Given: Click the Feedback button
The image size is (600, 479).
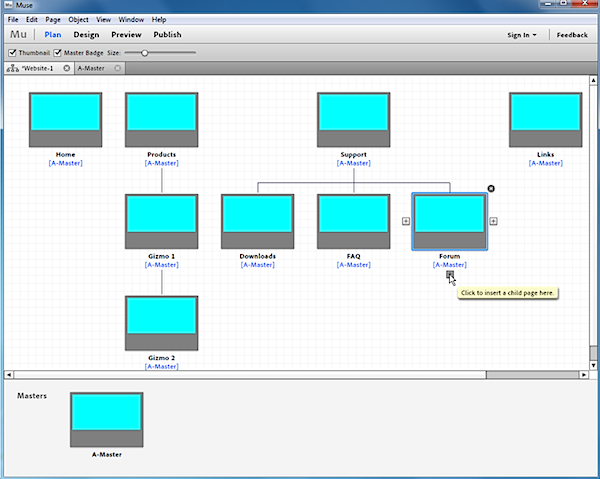Looking at the screenshot, I should pos(572,35).
